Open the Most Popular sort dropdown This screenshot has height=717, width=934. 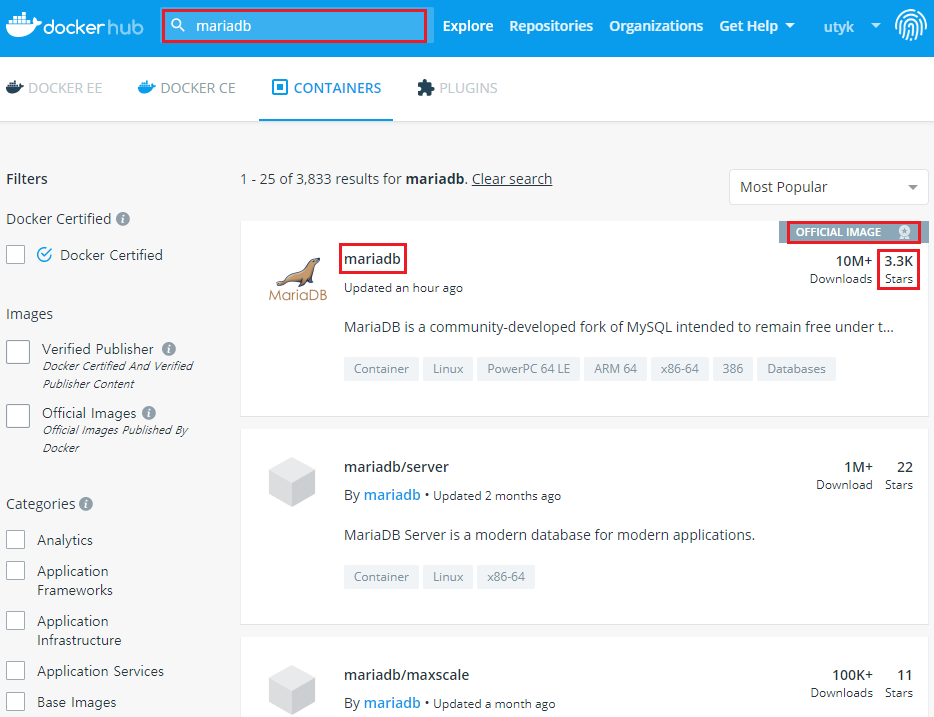pyautogui.click(x=829, y=187)
